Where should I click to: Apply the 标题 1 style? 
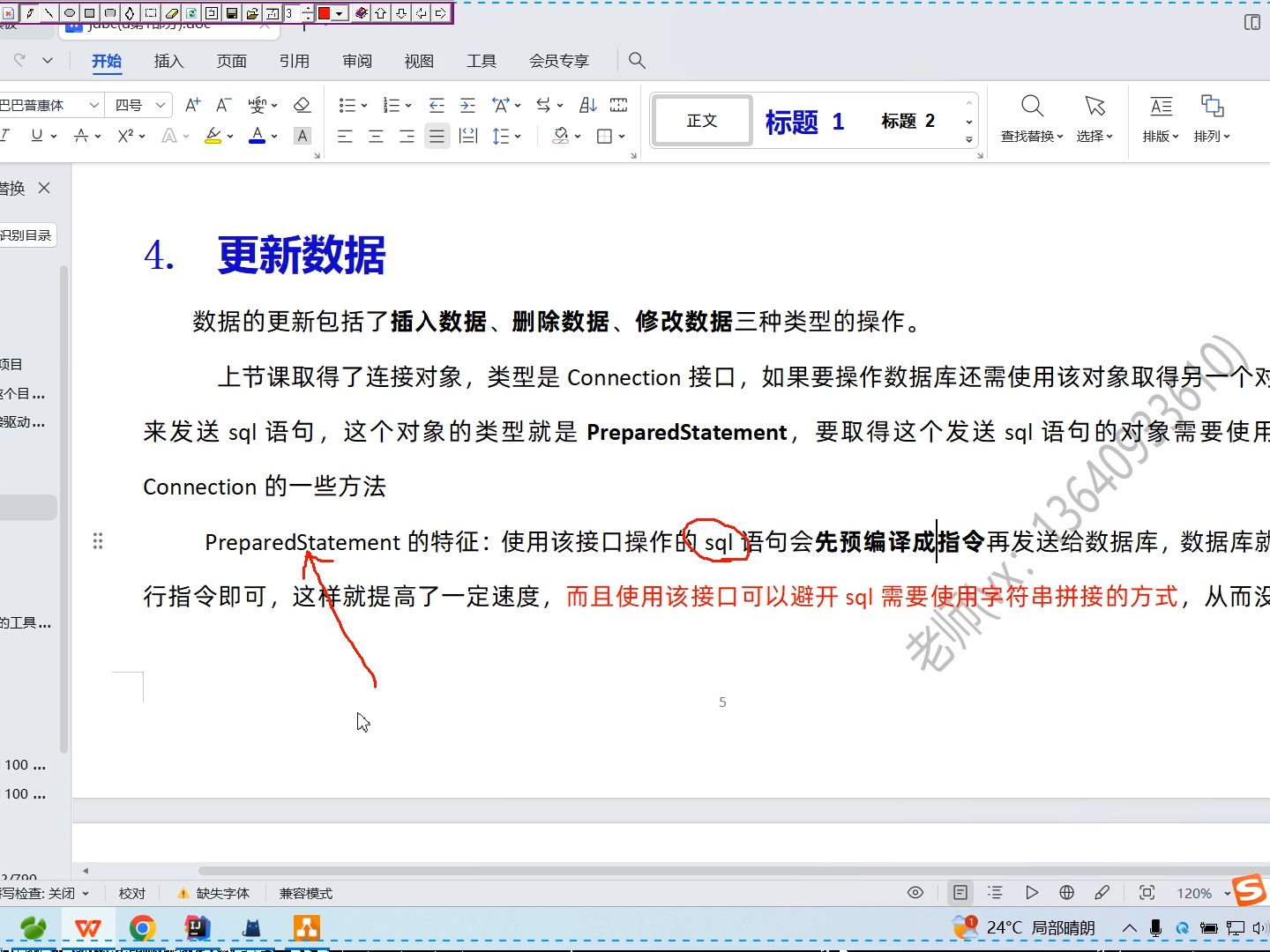coord(803,121)
